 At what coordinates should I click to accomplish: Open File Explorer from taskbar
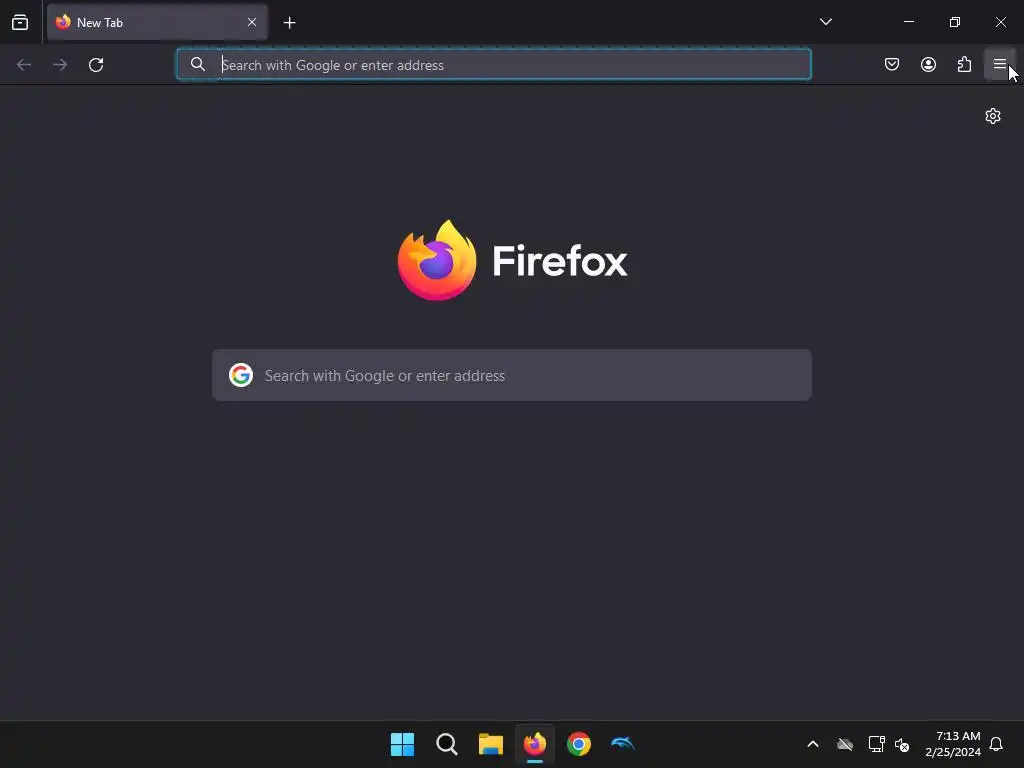click(490, 744)
